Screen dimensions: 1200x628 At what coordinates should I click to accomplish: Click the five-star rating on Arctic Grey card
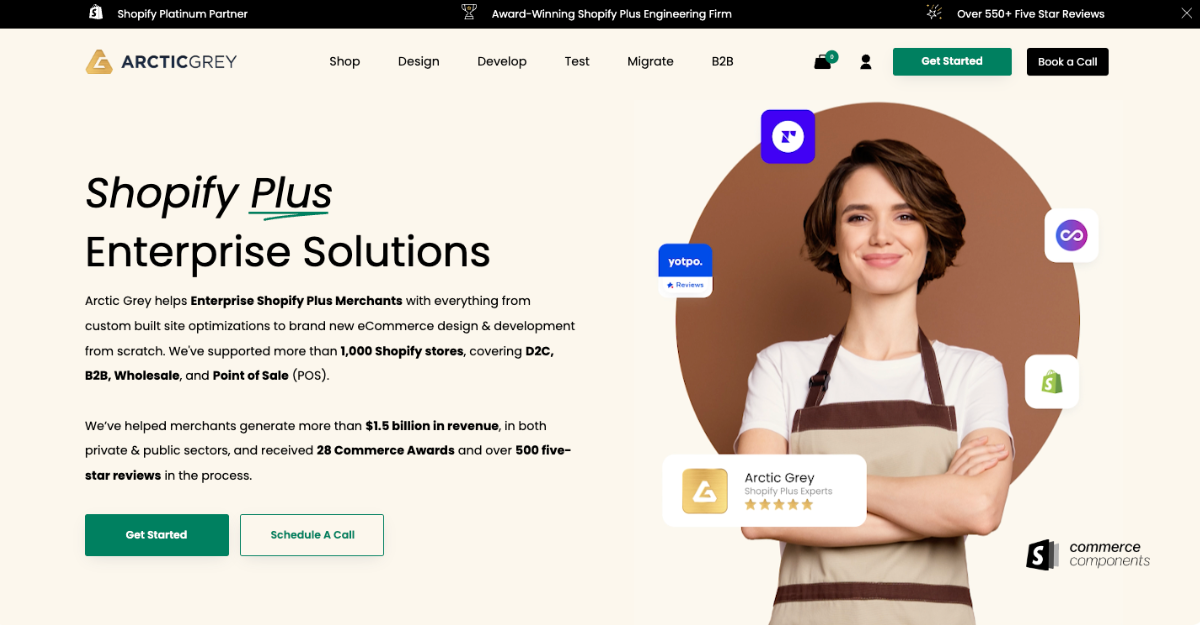(x=778, y=505)
